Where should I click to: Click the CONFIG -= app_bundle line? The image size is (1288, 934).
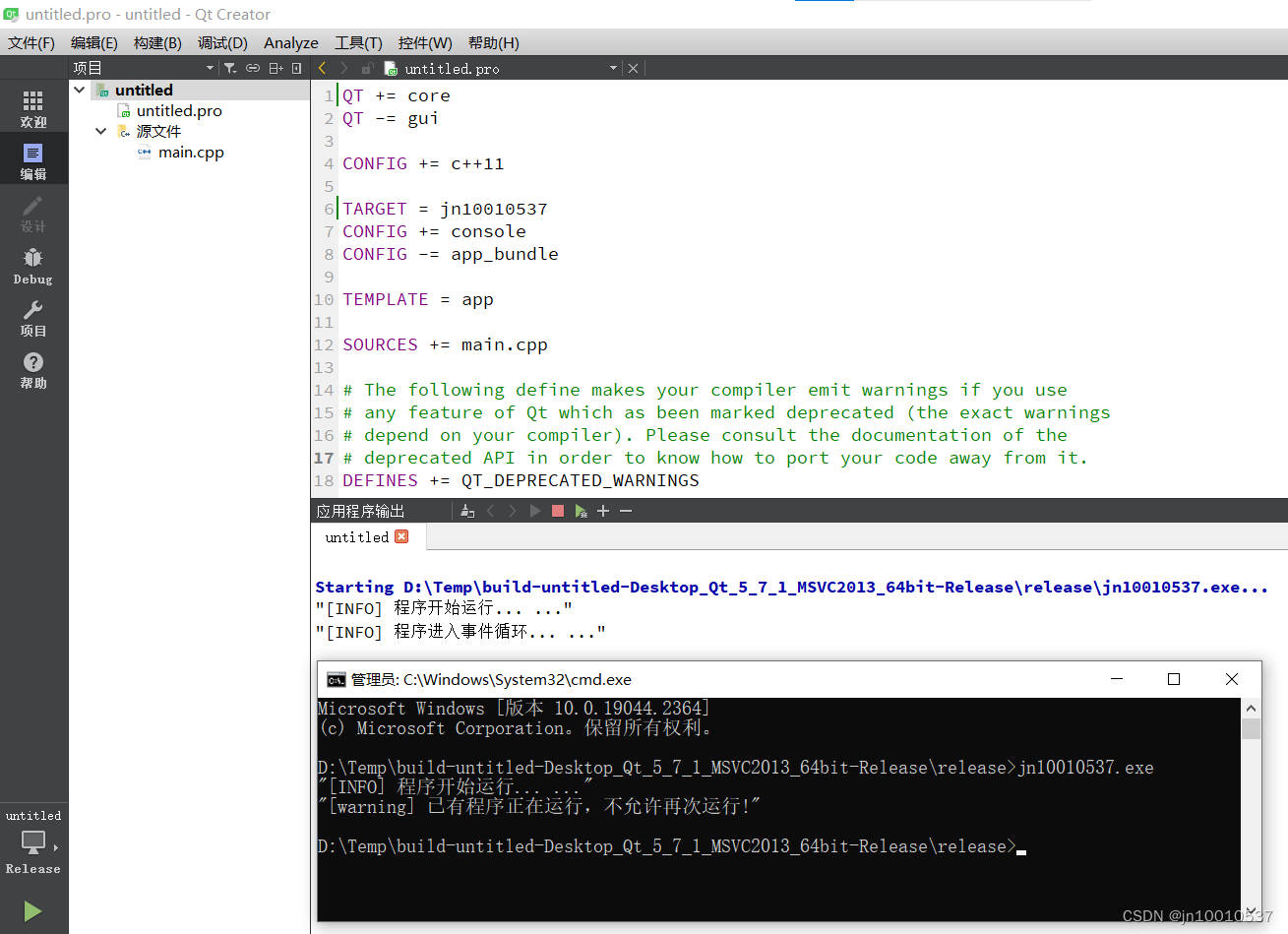tap(451, 254)
